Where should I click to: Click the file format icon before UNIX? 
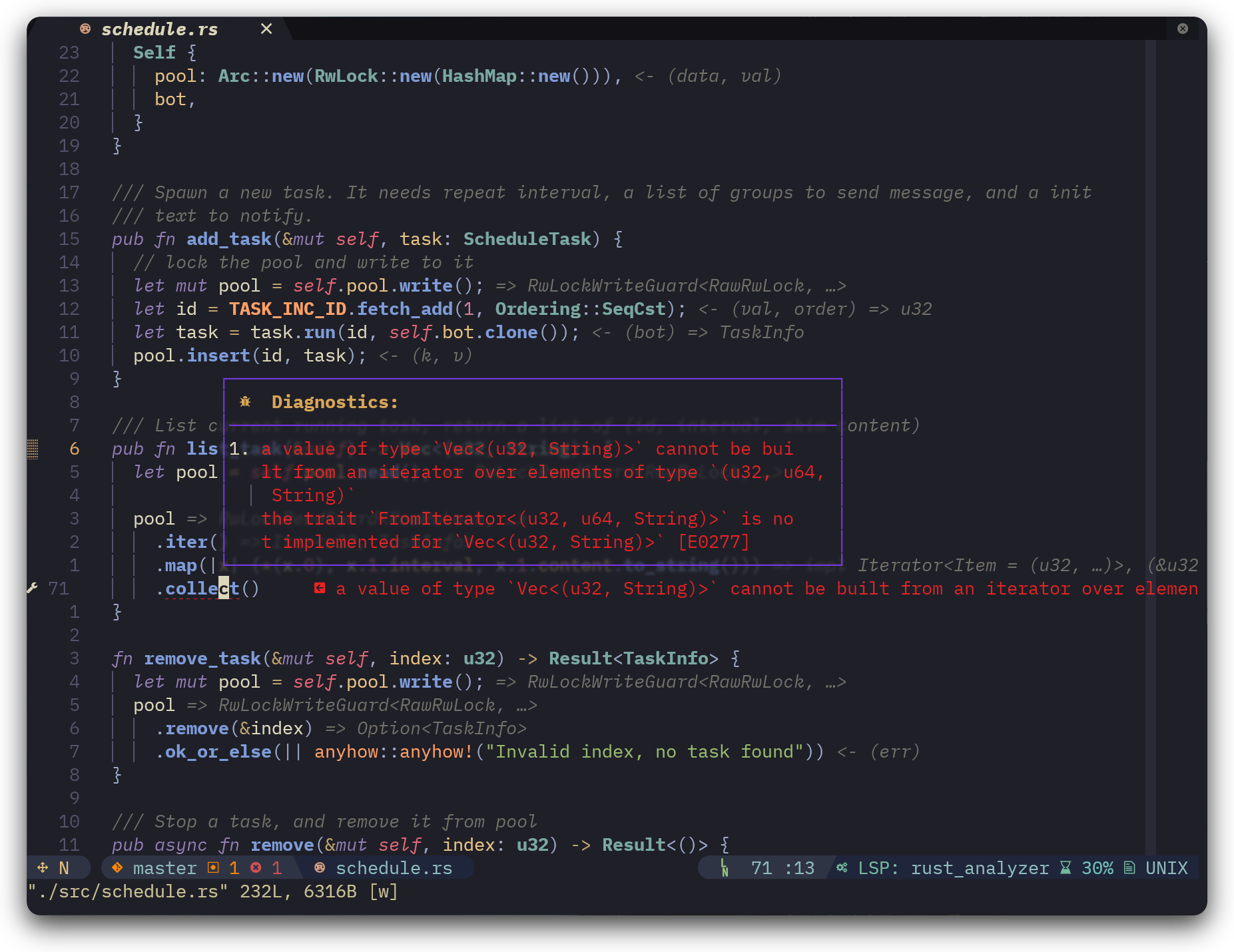(x=1129, y=868)
